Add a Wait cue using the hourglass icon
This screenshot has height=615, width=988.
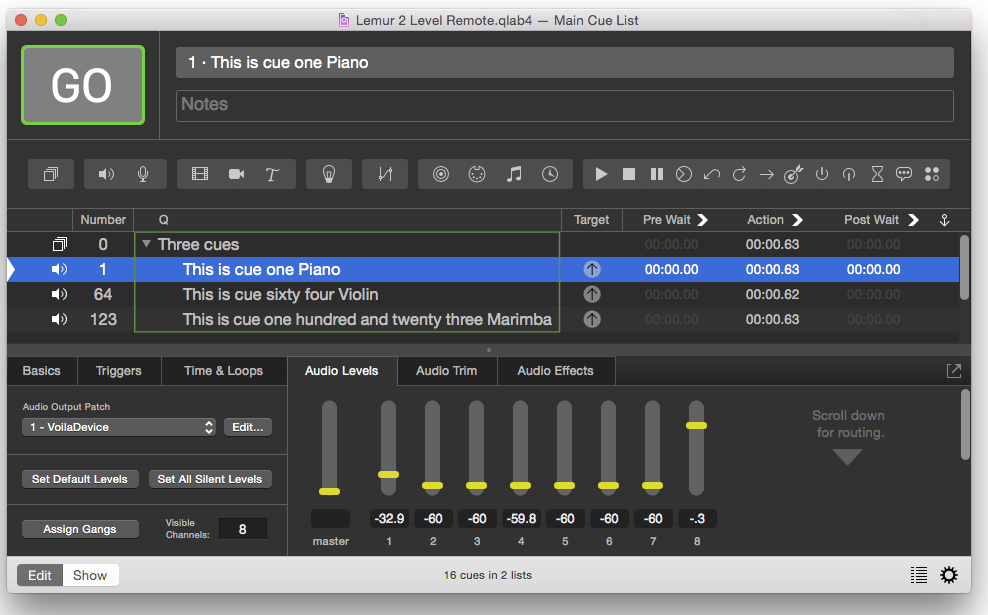click(877, 174)
